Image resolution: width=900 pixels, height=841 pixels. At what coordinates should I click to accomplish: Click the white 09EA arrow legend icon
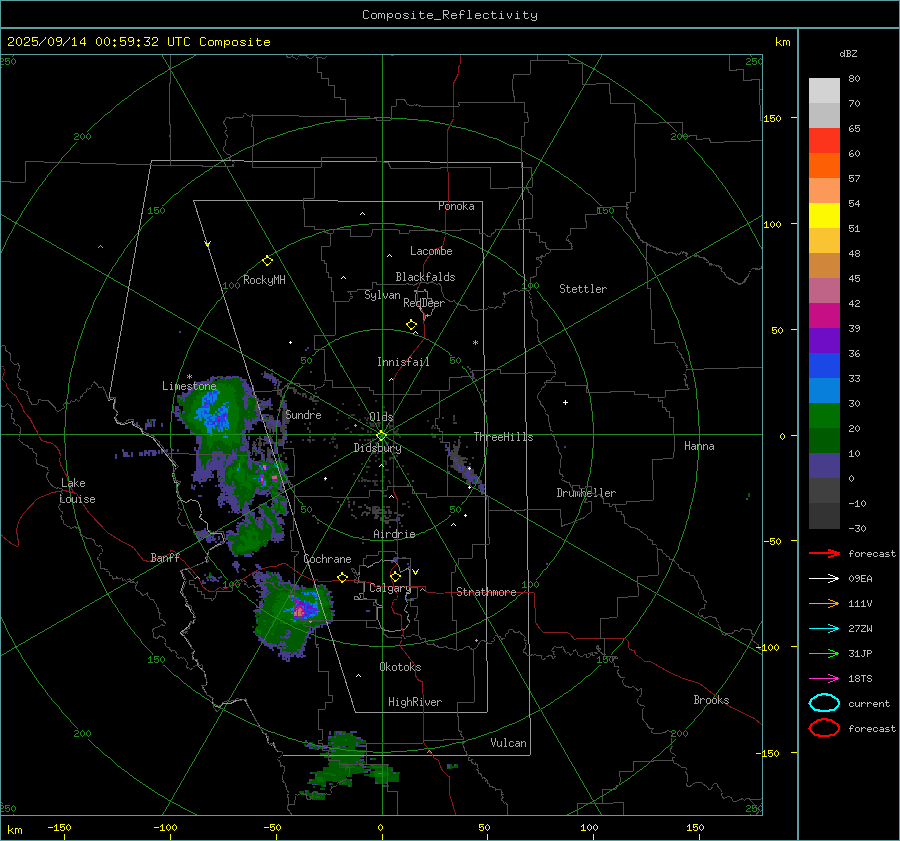coord(824,579)
